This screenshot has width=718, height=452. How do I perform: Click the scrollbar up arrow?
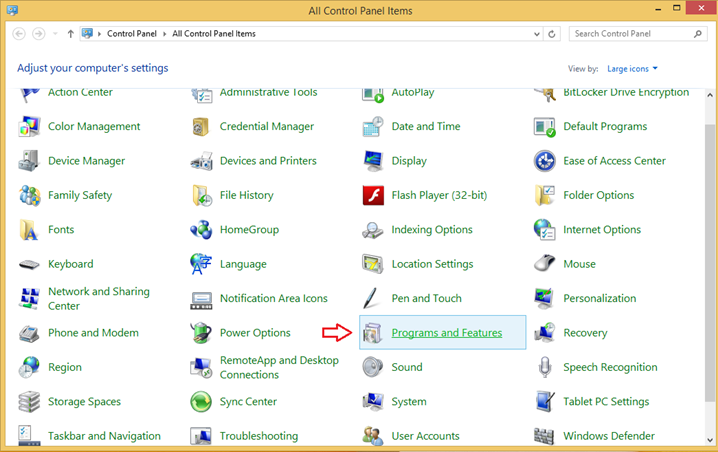point(710,95)
